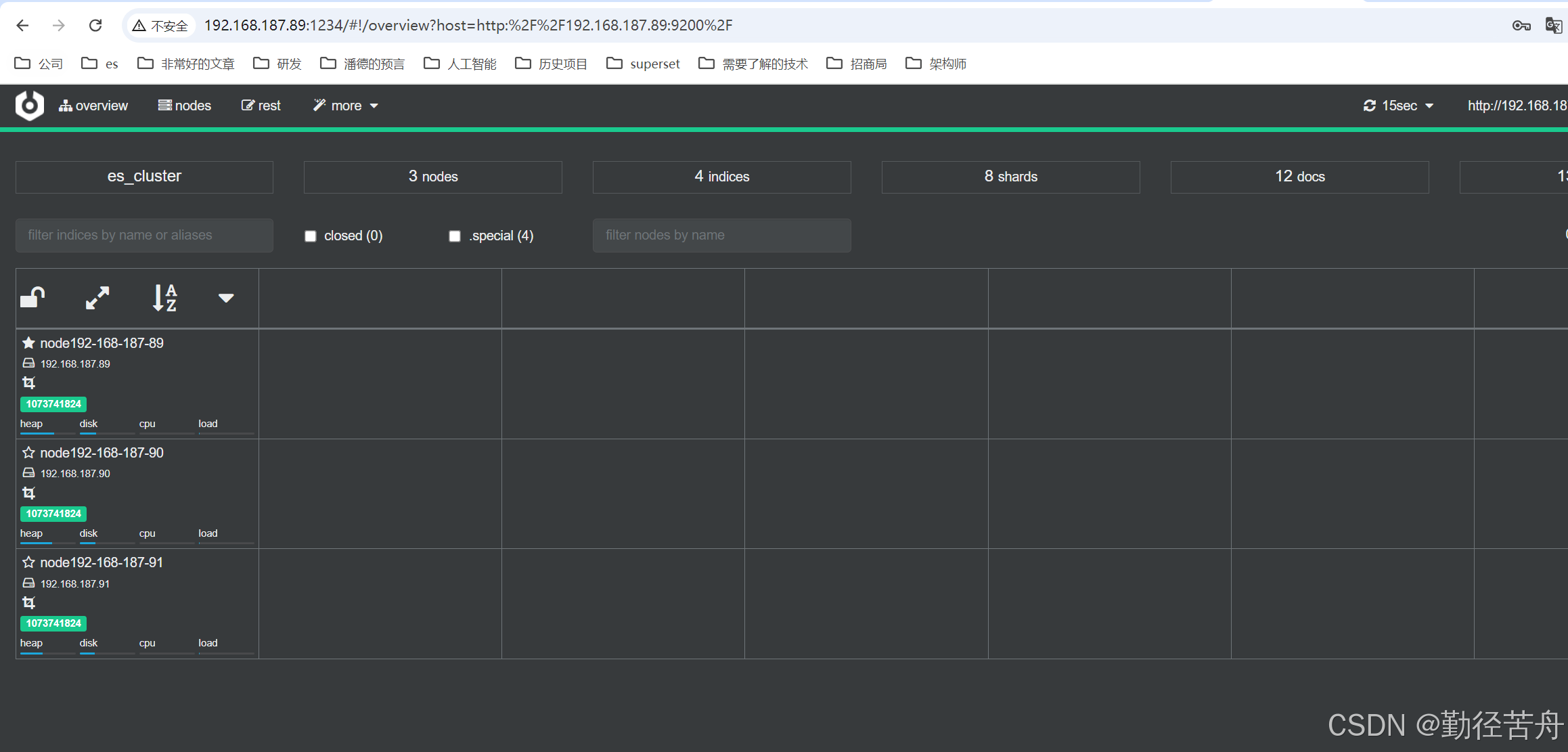Click the master star on node192-168-187-89
1568x752 pixels.
click(x=28, y=343)
